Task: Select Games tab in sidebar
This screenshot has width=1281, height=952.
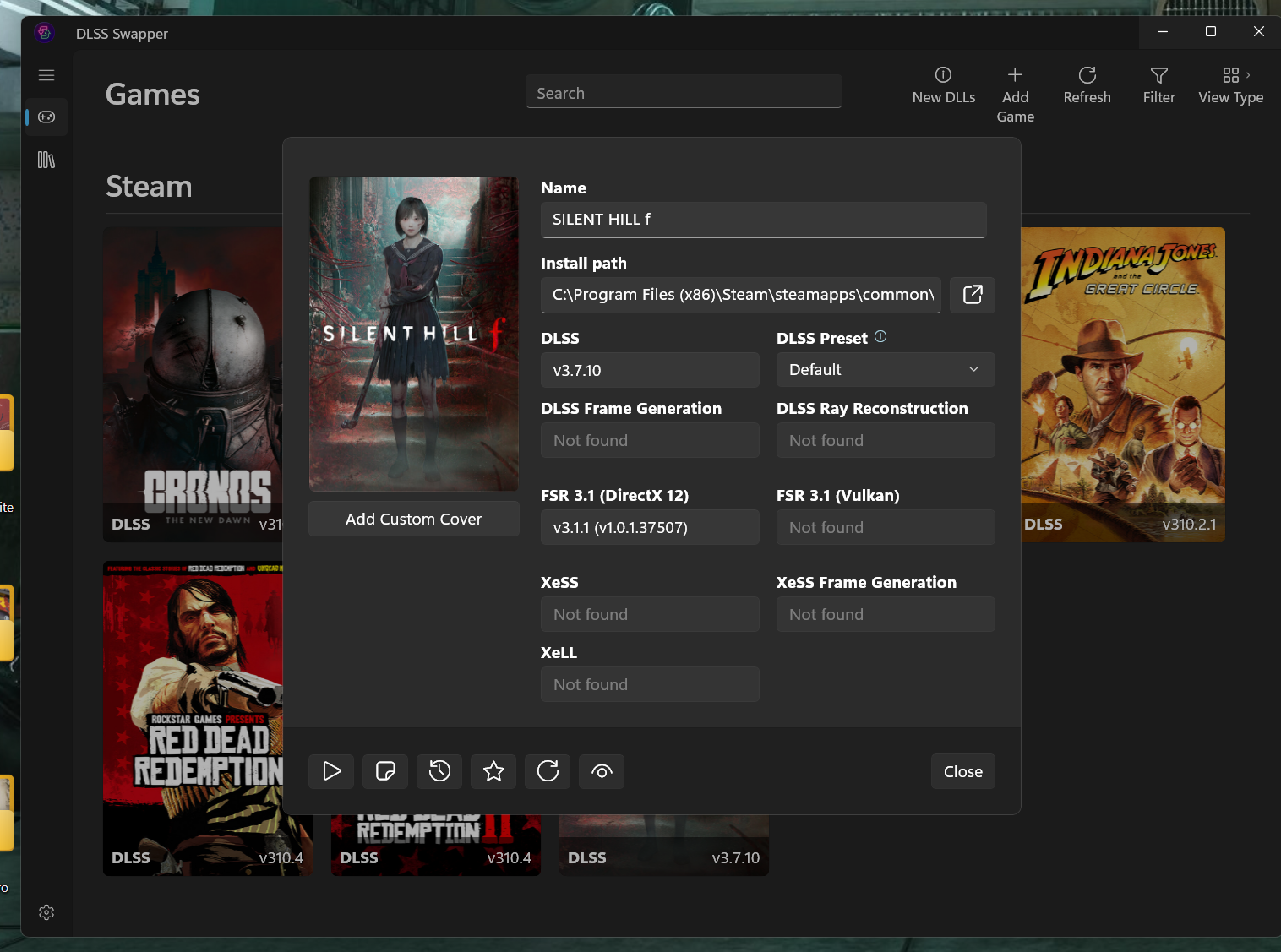Action: pos(46,117)
